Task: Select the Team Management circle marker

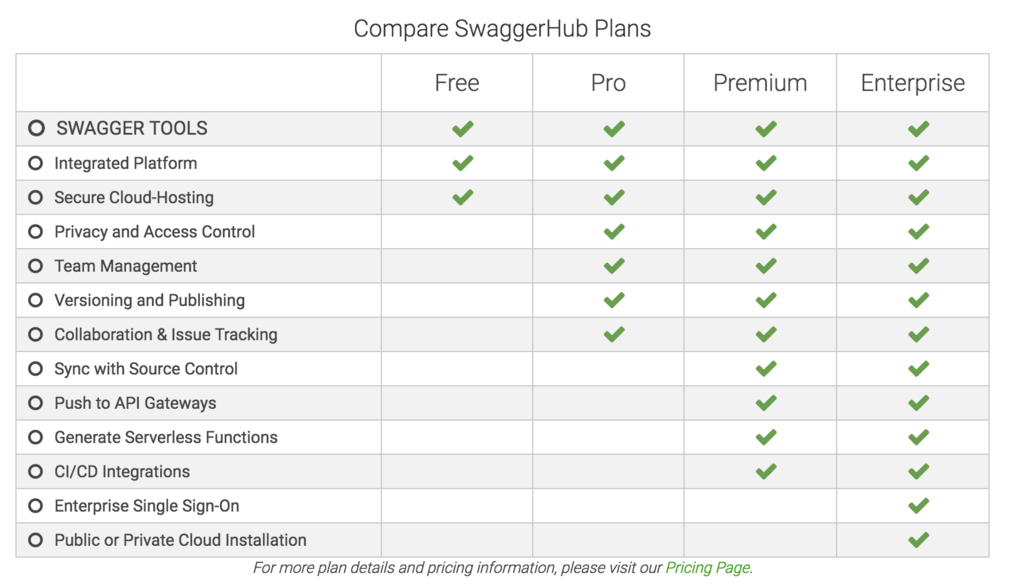Action: click(35, 266)
